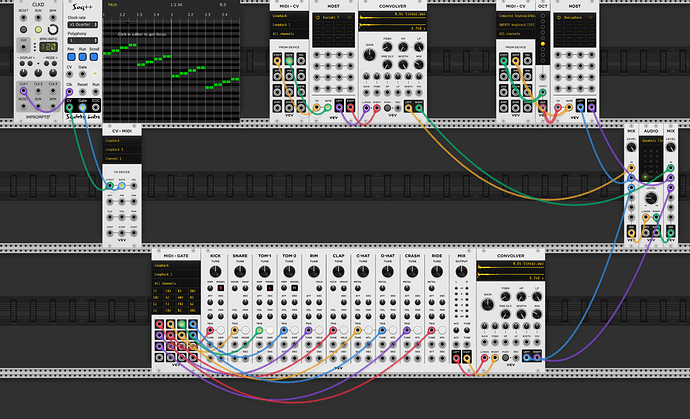This screenshot has height=419, width=690.
Task: Click the LEFT output jack of Kontakt Host
Action: 339,107
